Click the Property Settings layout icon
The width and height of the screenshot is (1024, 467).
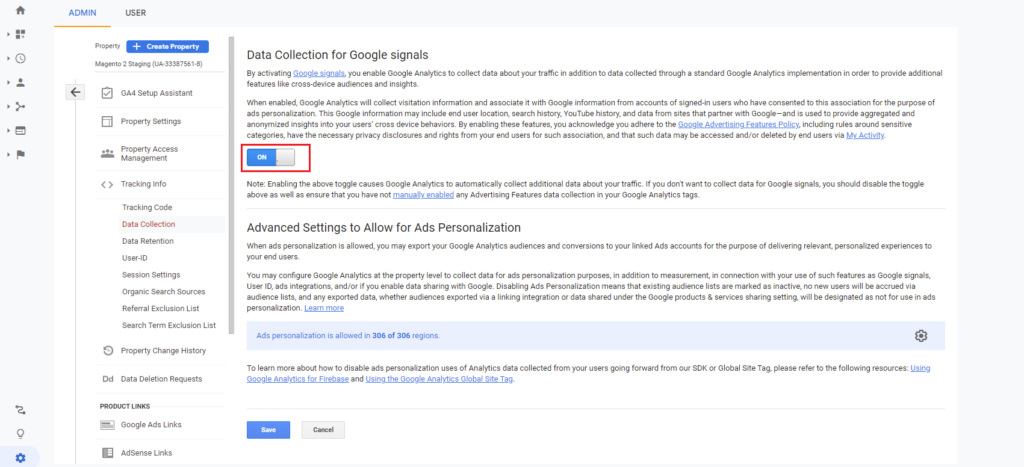107,121
